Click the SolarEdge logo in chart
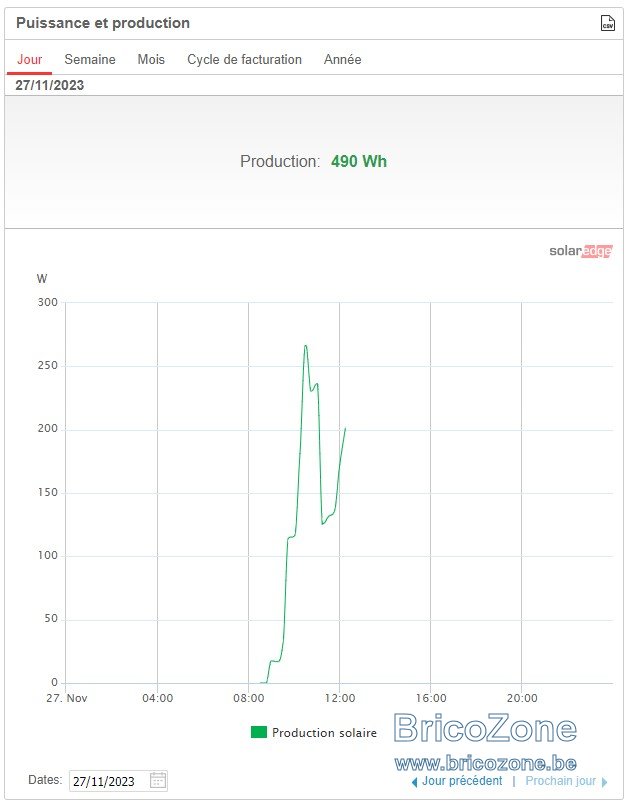The width and height of the screenshot is (630, 807). point(581,251)
